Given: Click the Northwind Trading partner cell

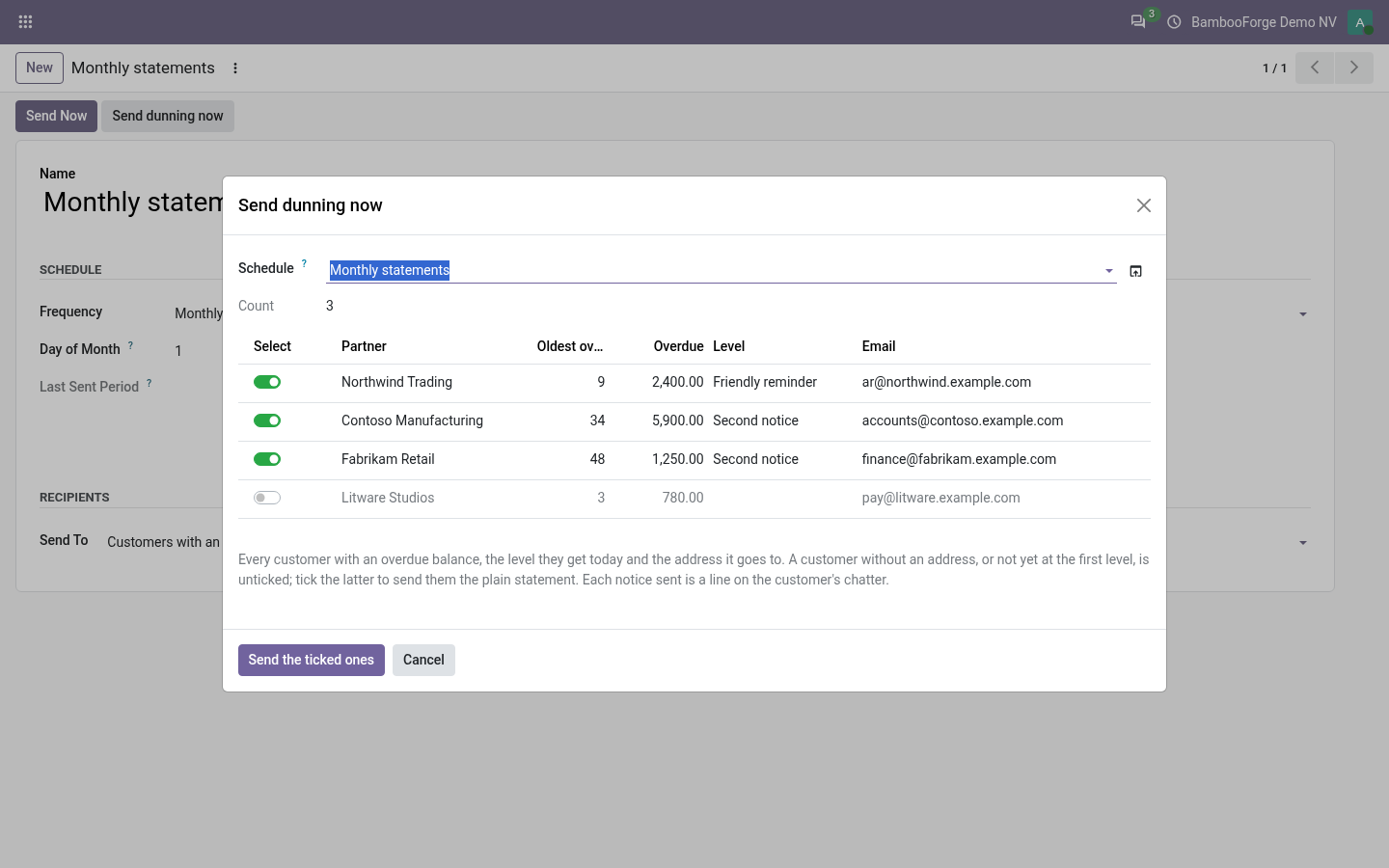Looking at the screenshot, I should click(396, 382).
